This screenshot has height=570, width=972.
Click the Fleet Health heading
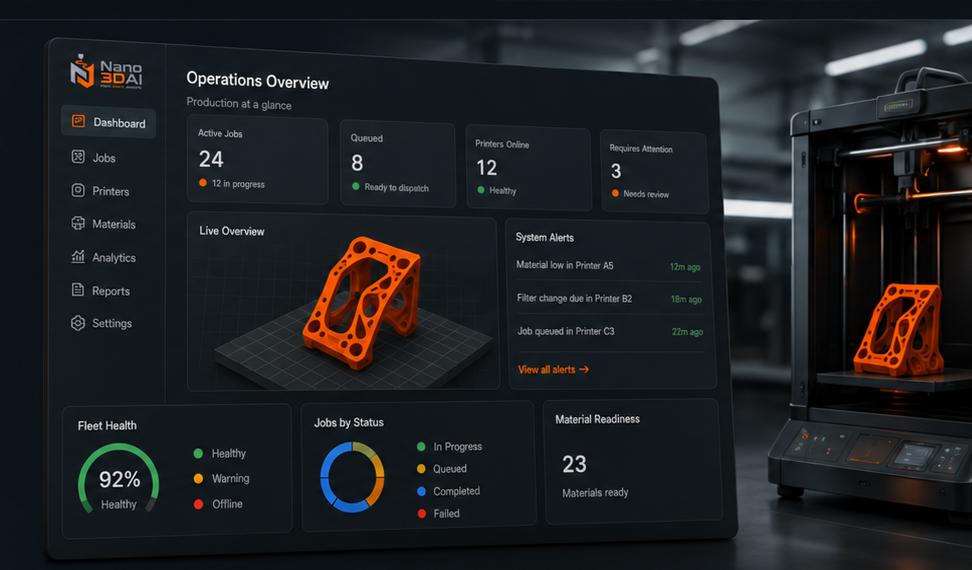[x=107, y=426]
